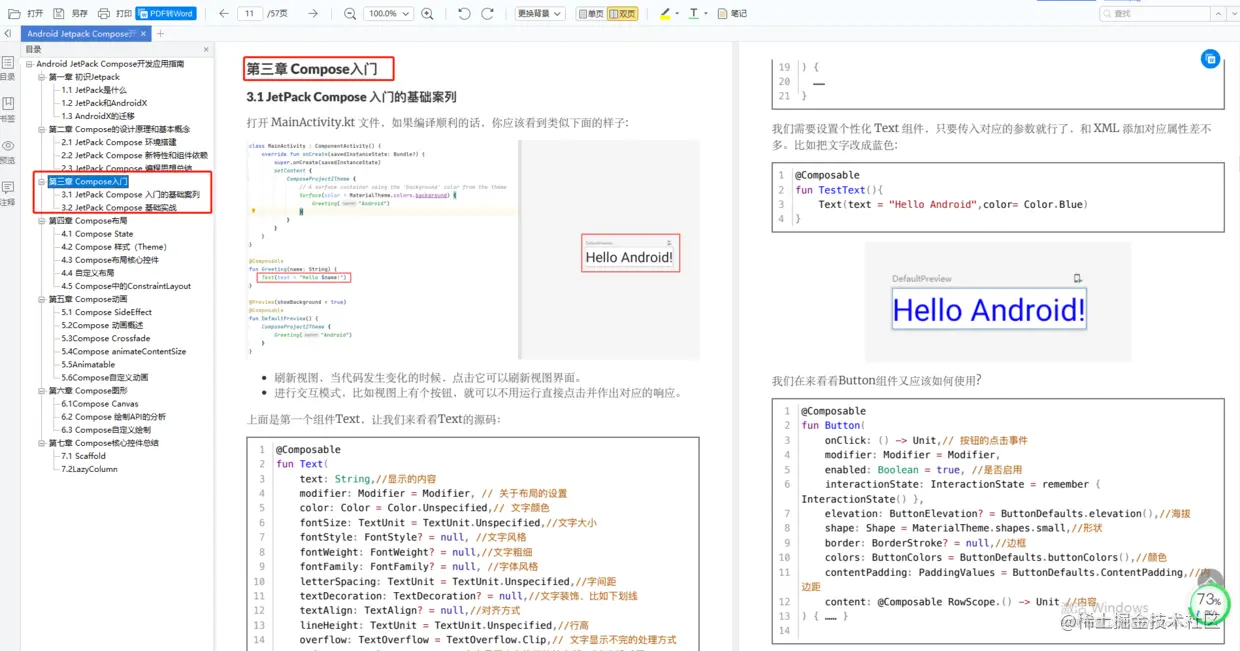Open outline entry 5.5Animatable
The width and height of the screenshot is (1240, 651).
(88, 364)
